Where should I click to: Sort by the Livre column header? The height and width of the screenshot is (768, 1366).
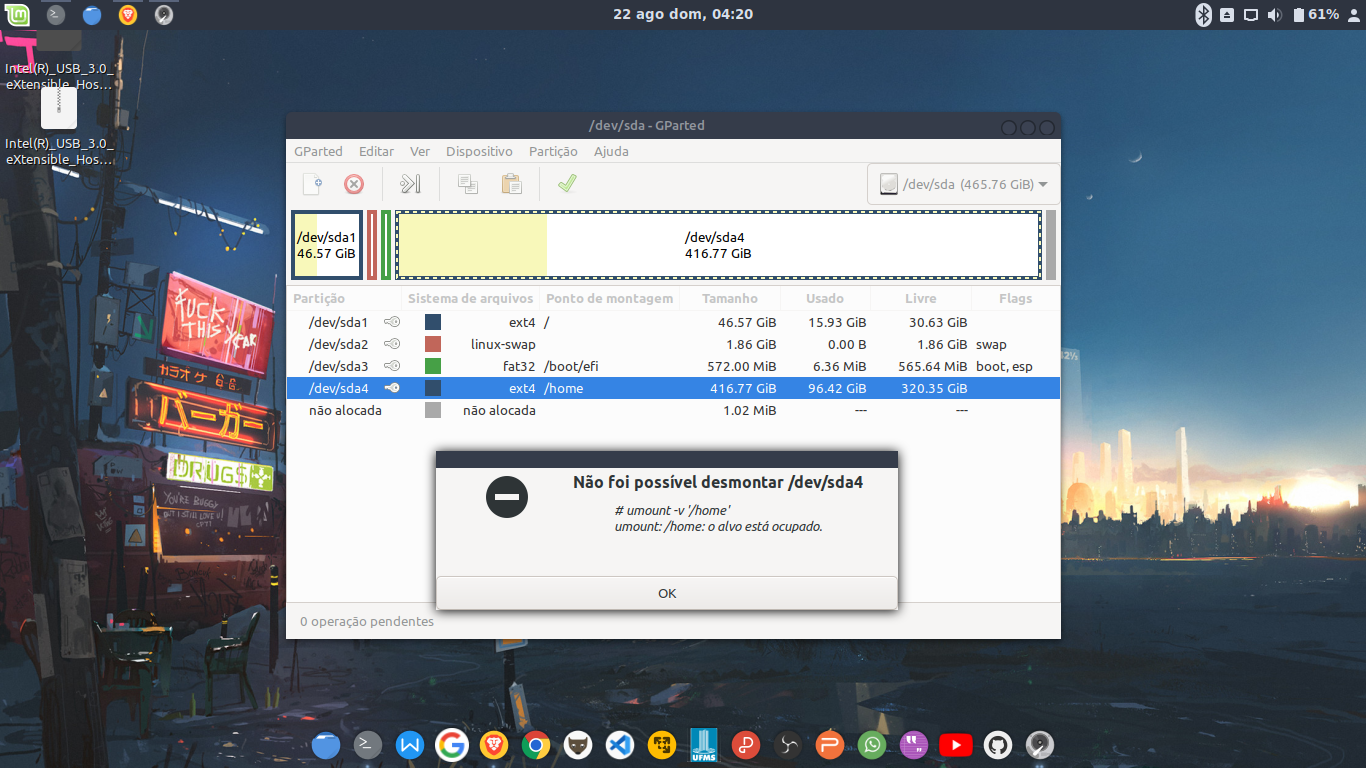(x=921, y=298)
